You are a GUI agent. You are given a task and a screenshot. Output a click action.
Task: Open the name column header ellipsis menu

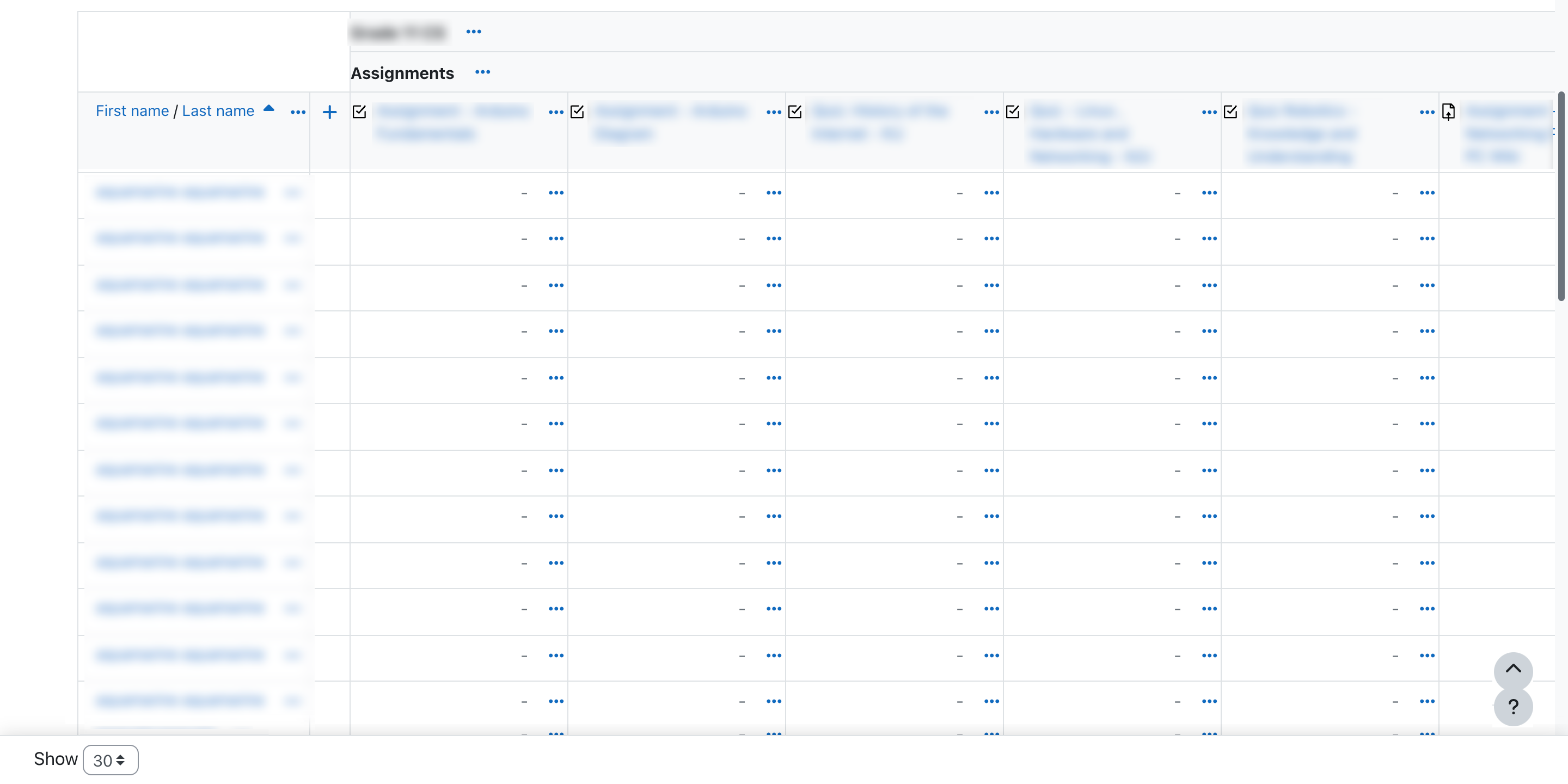coord(298,113)
